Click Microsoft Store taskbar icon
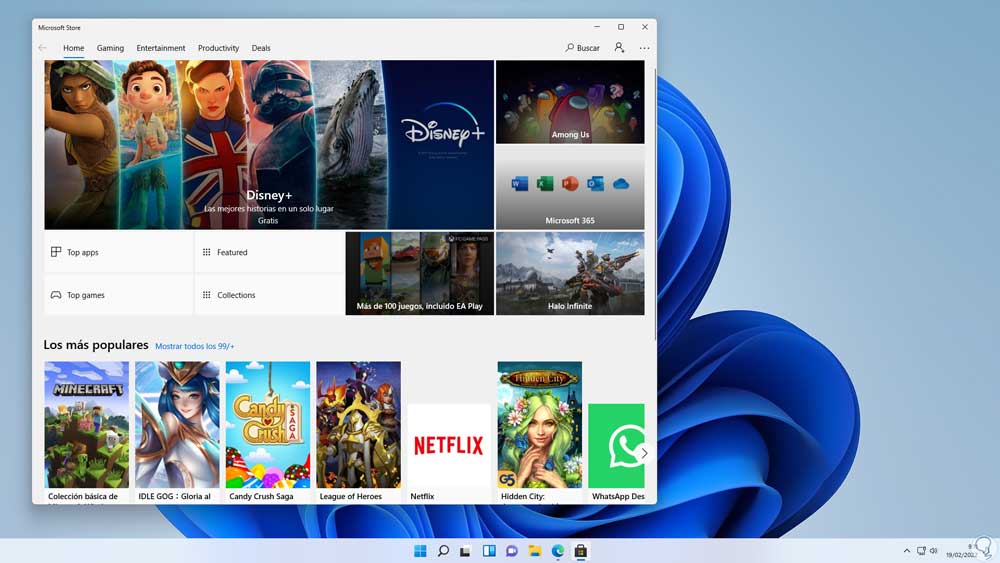Image resolution: width=1000 pixels, height=563 pixels. coord(580,551)
